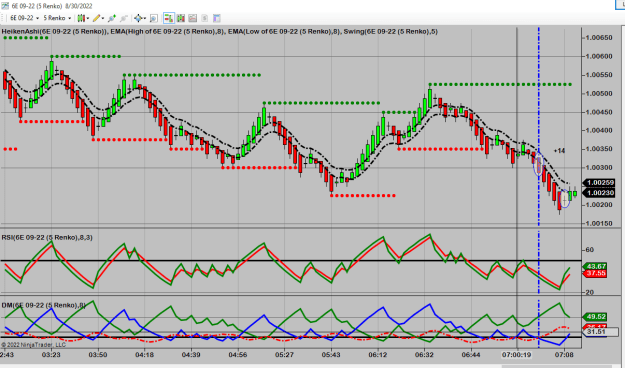The height and width of the screenshot is (368, 625).
Task: Click the 1.00500 price axis label
Action: (599, 93)
